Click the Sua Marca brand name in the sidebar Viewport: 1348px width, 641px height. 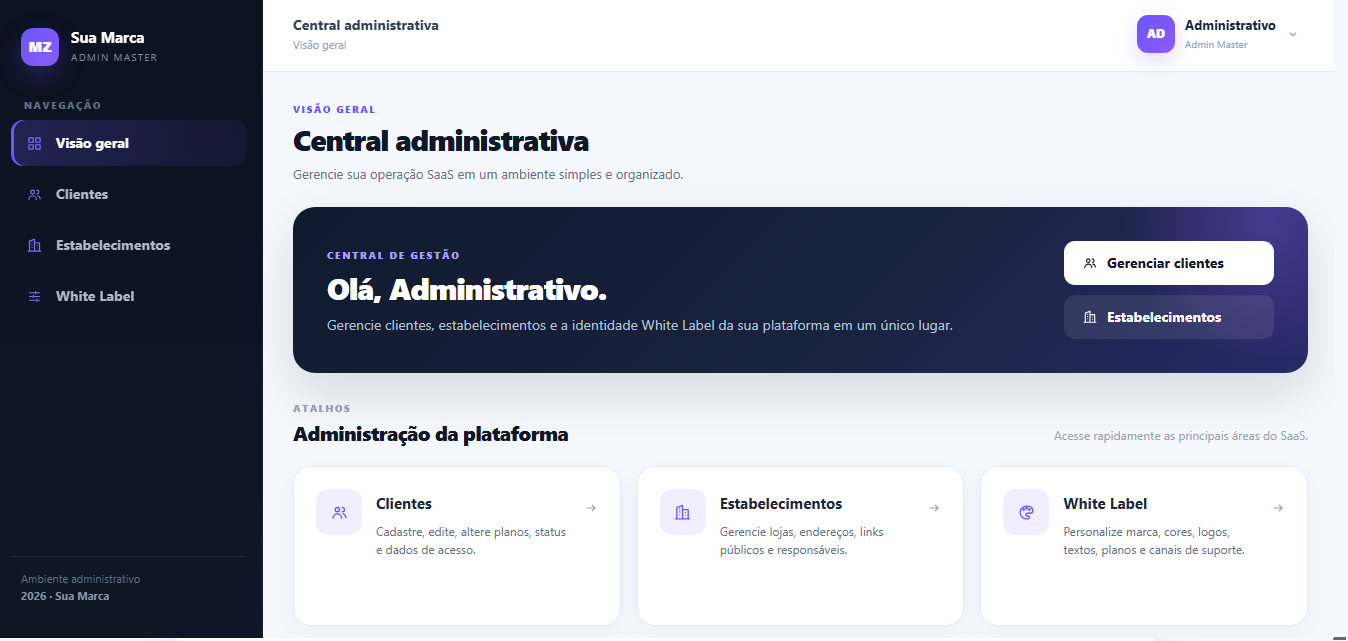click(x=107, y=38)
